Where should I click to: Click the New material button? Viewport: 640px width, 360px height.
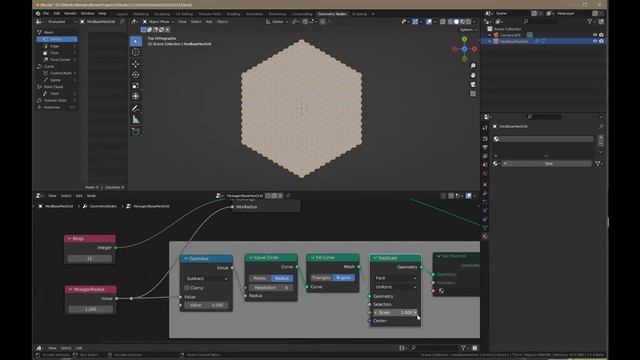point(548,163)
